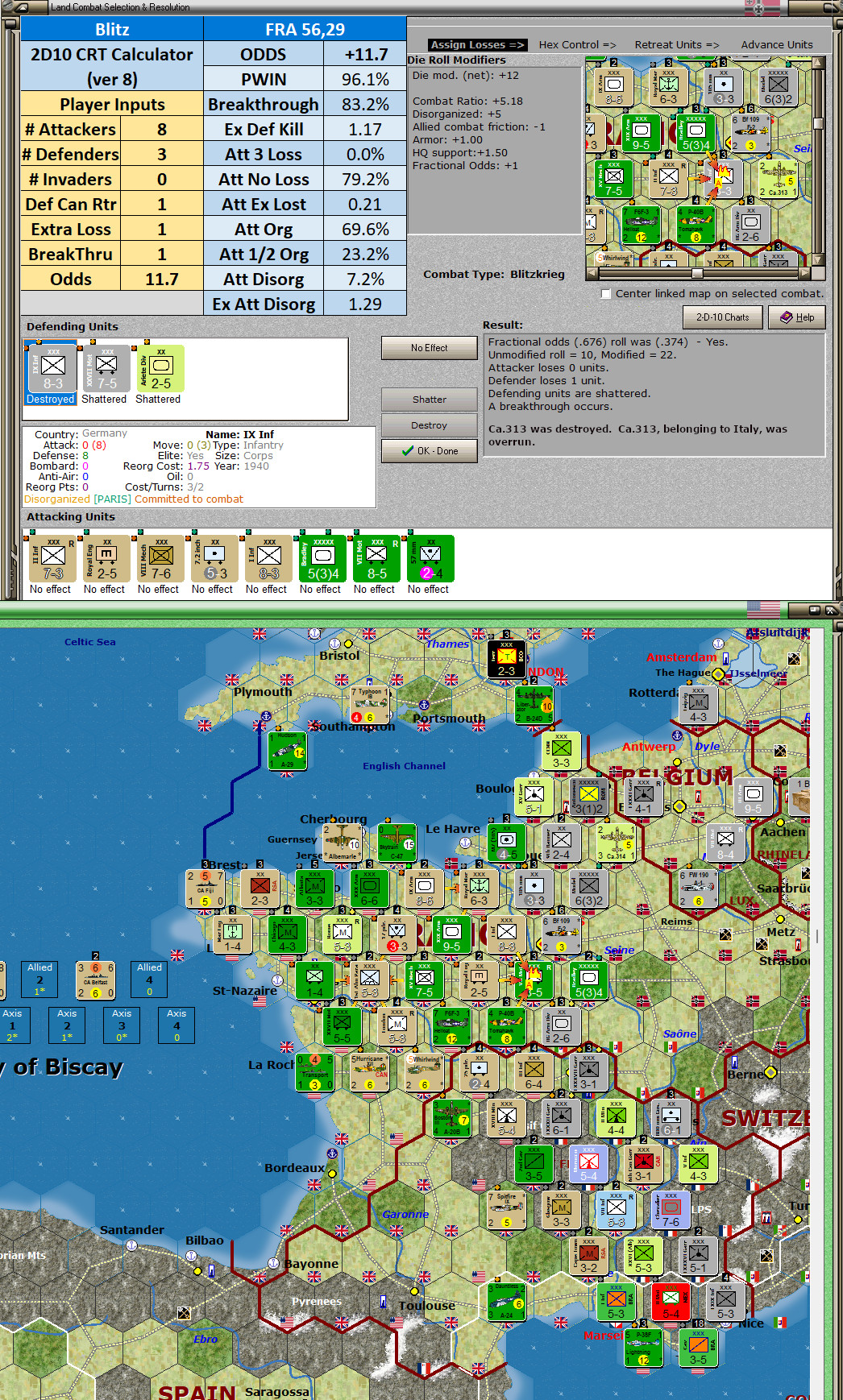
Task: Click the German flag on dialog title bar
Action: tap(762, 7)
